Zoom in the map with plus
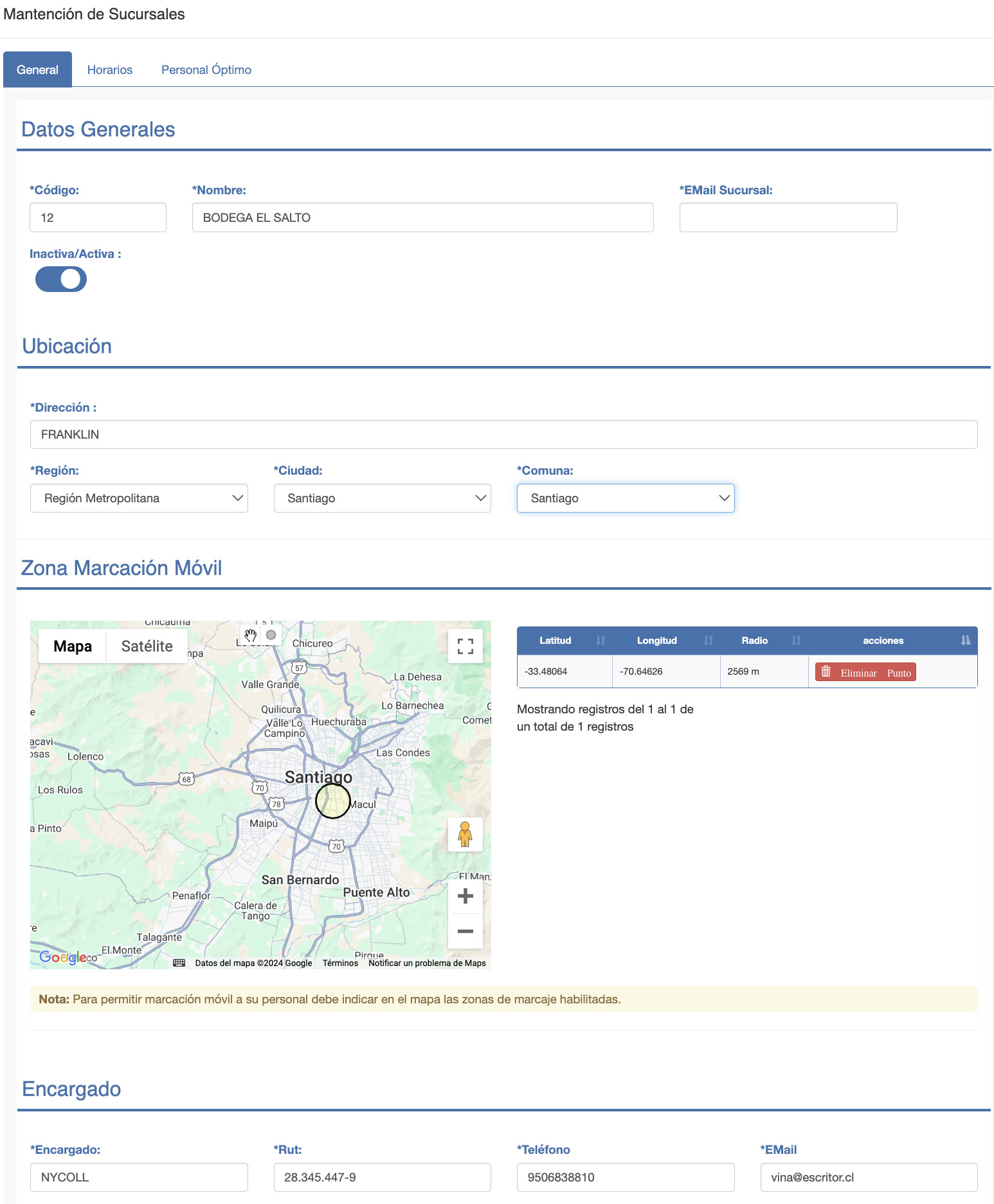Screen dimensions: 994x1204 [x=465, y=896]
